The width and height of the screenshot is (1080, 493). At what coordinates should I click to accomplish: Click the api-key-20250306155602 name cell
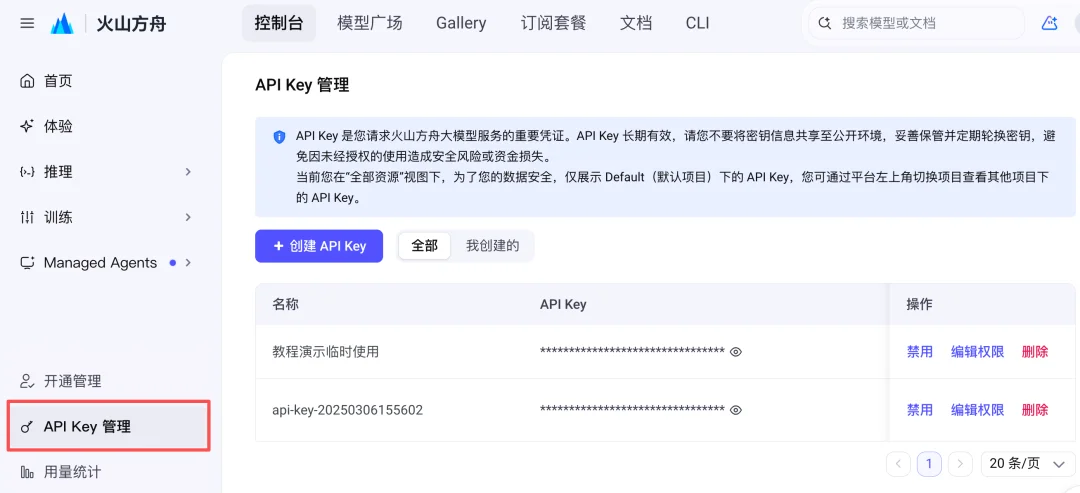coord(348,410)
